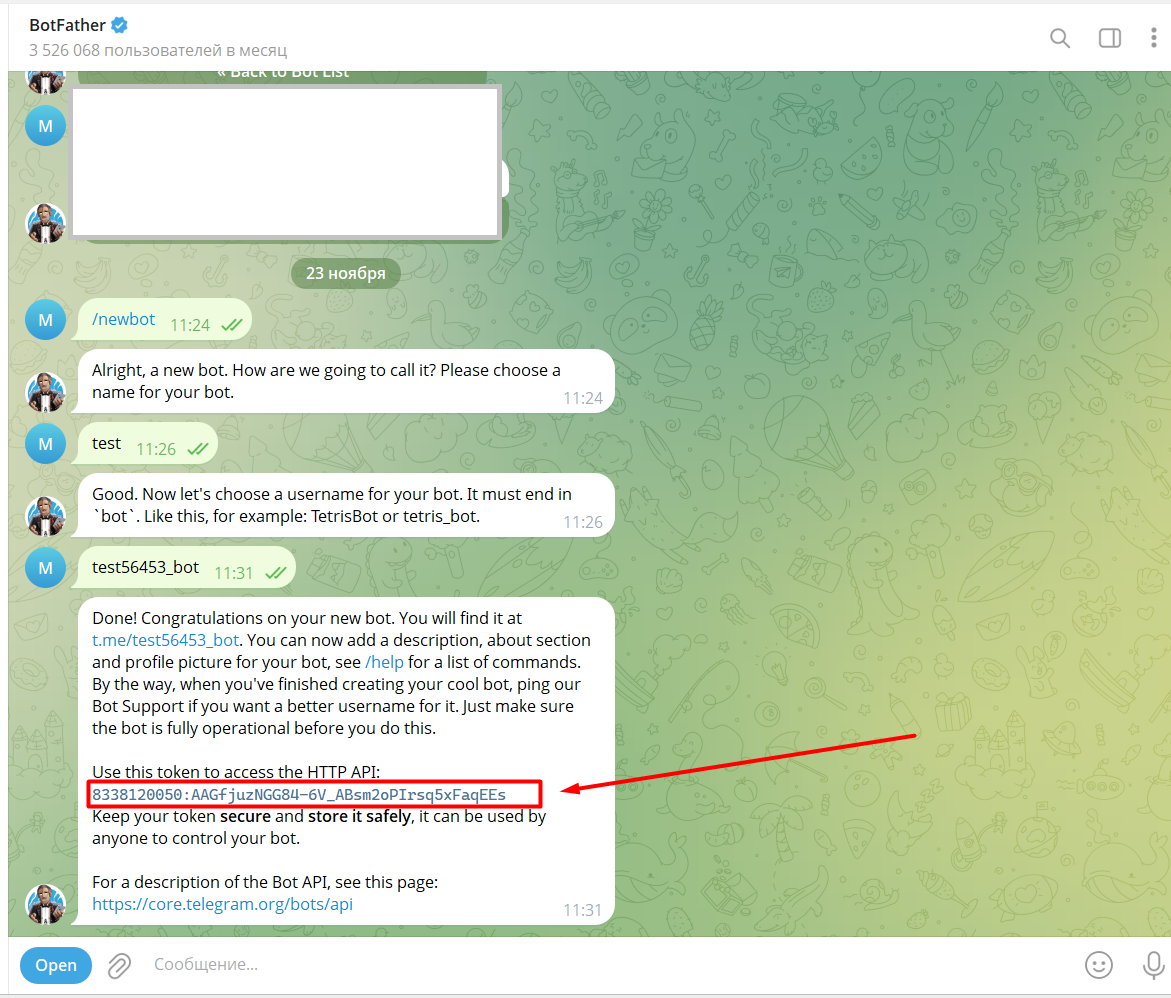This screenshot has height=998, width=1171.
Task: Open the t.me/test56453_bot link
Action: [x=165, y=640]
